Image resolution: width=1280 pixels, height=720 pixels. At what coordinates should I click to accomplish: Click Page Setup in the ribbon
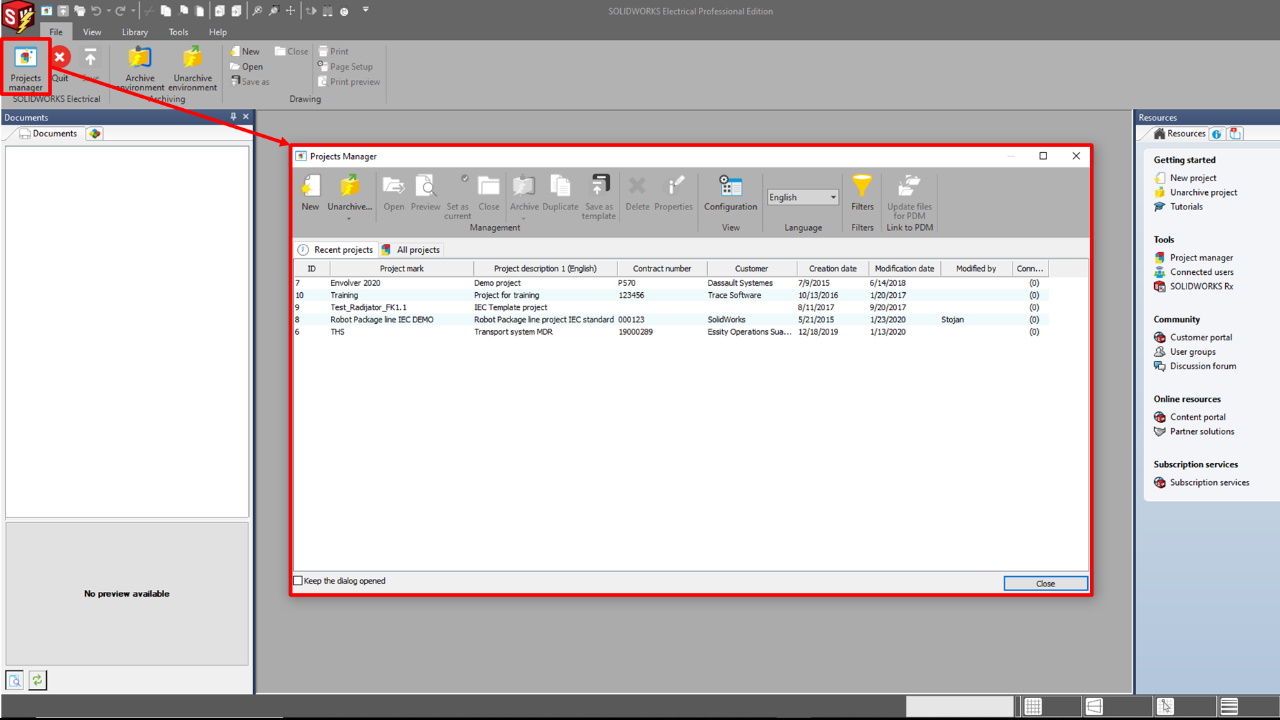pos(345,67)
